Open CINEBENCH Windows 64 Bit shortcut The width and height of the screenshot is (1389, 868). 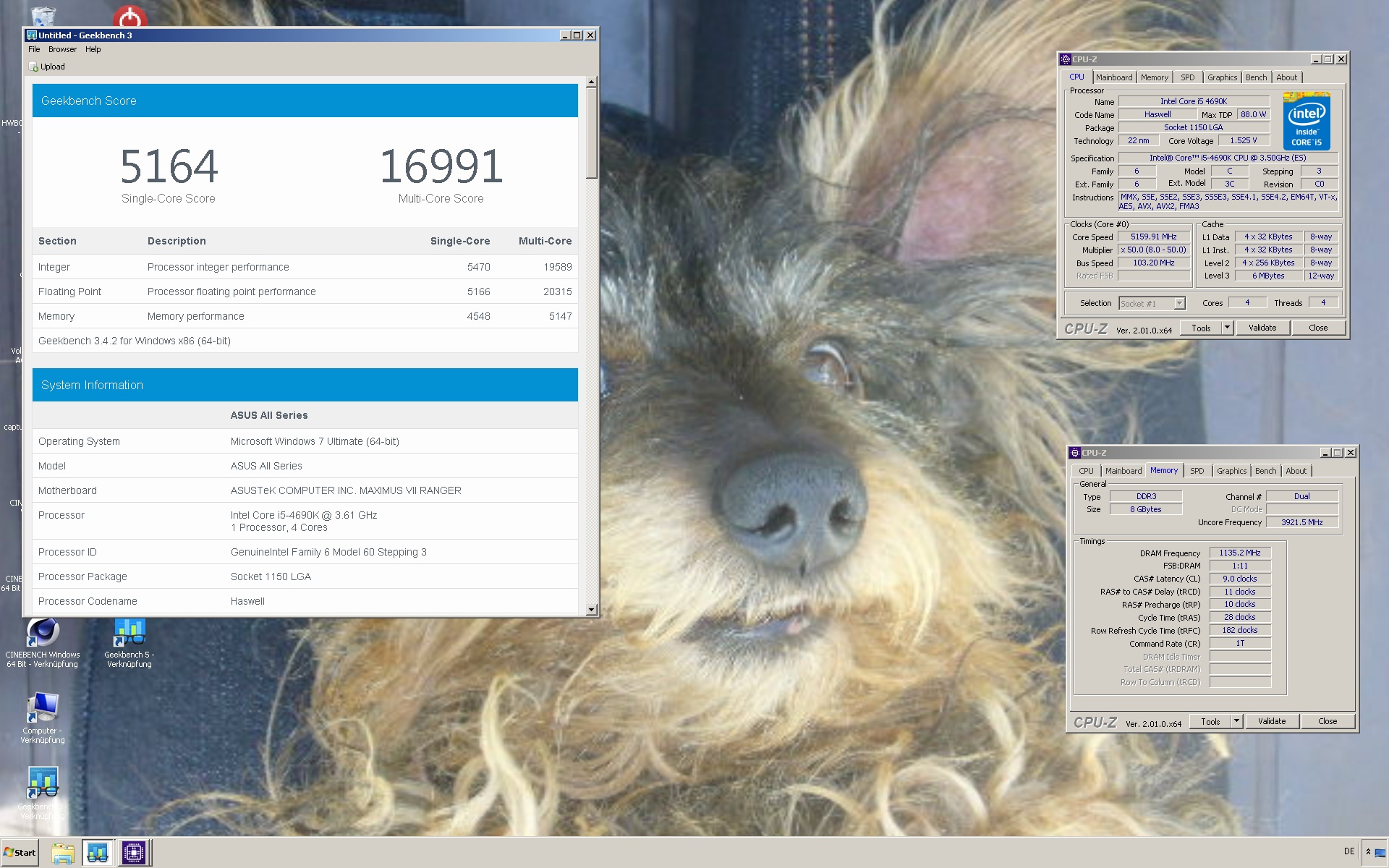[43, 642]
